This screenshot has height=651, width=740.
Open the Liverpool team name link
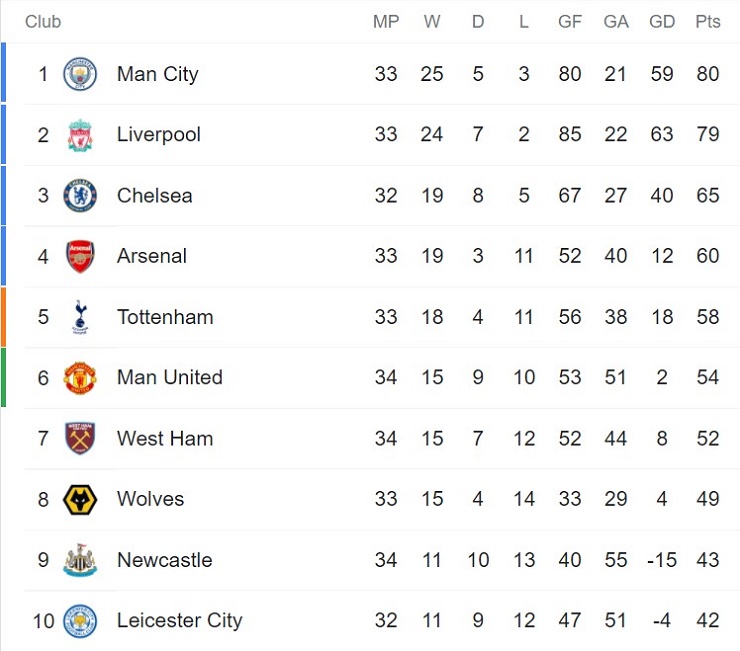pos(158,135)
